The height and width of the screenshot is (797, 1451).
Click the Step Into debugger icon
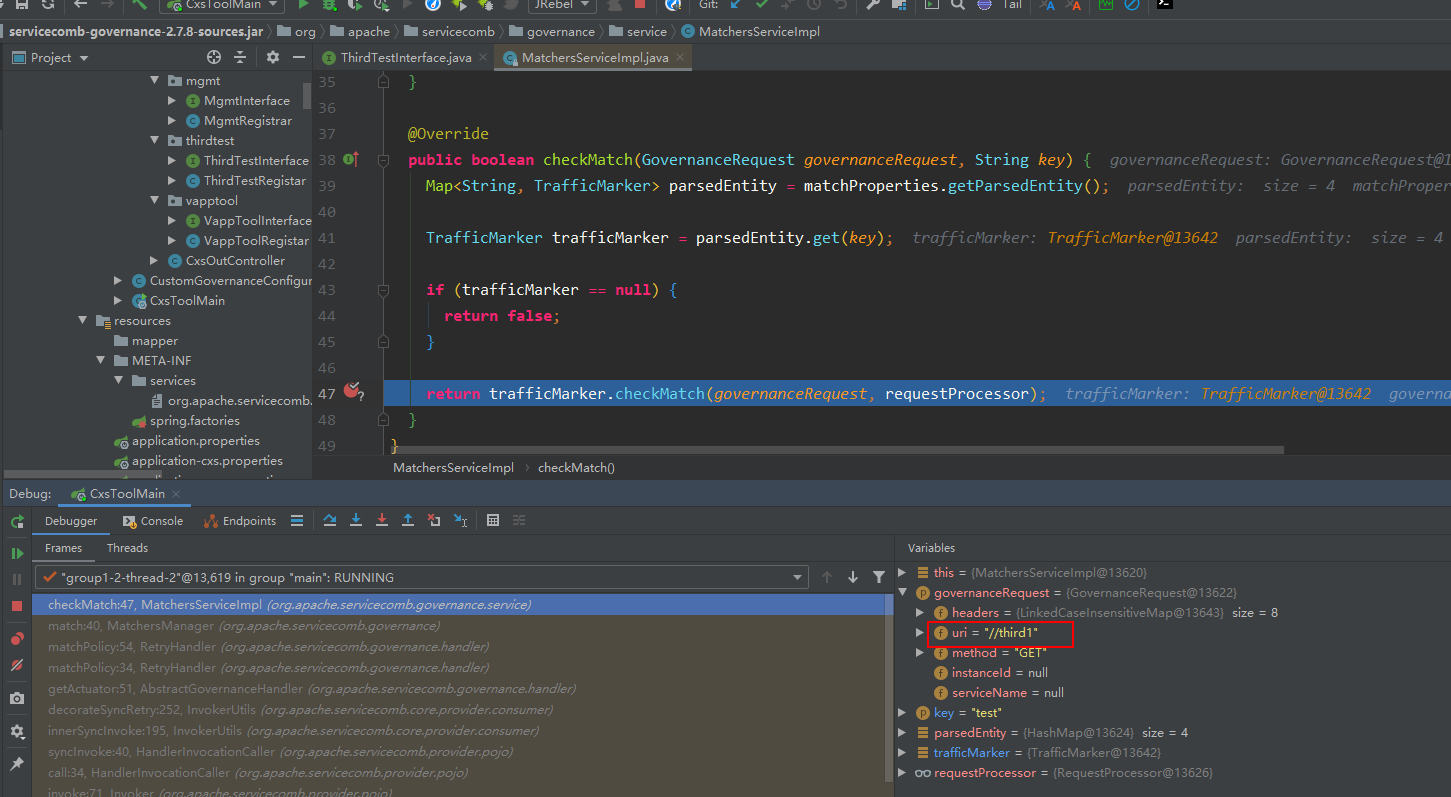click(356, 520)
